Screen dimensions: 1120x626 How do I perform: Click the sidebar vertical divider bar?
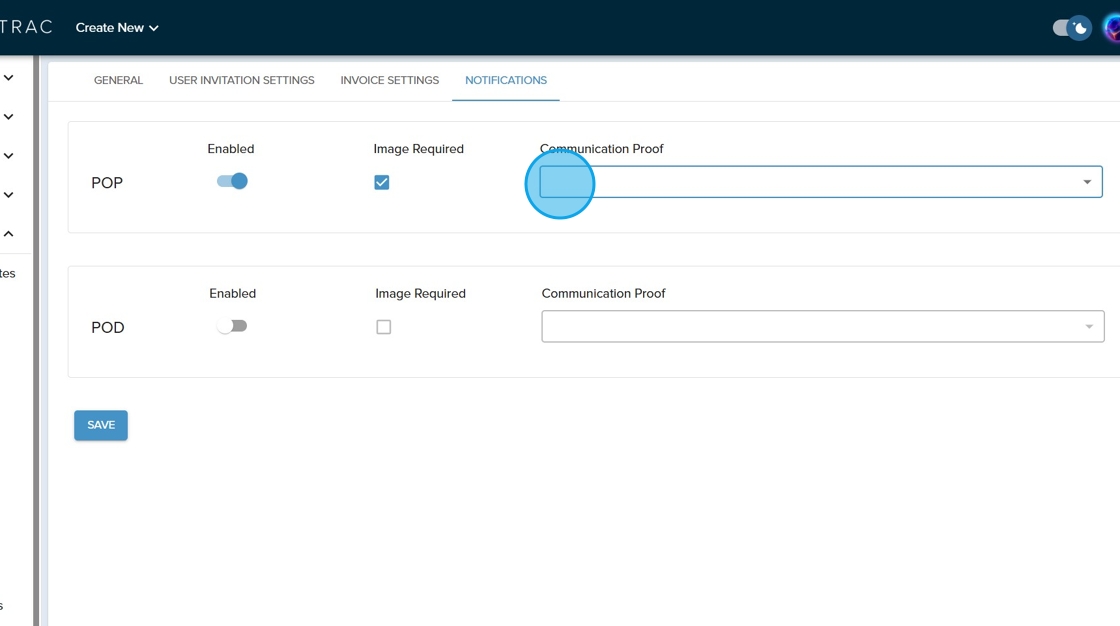pos(36,340)
